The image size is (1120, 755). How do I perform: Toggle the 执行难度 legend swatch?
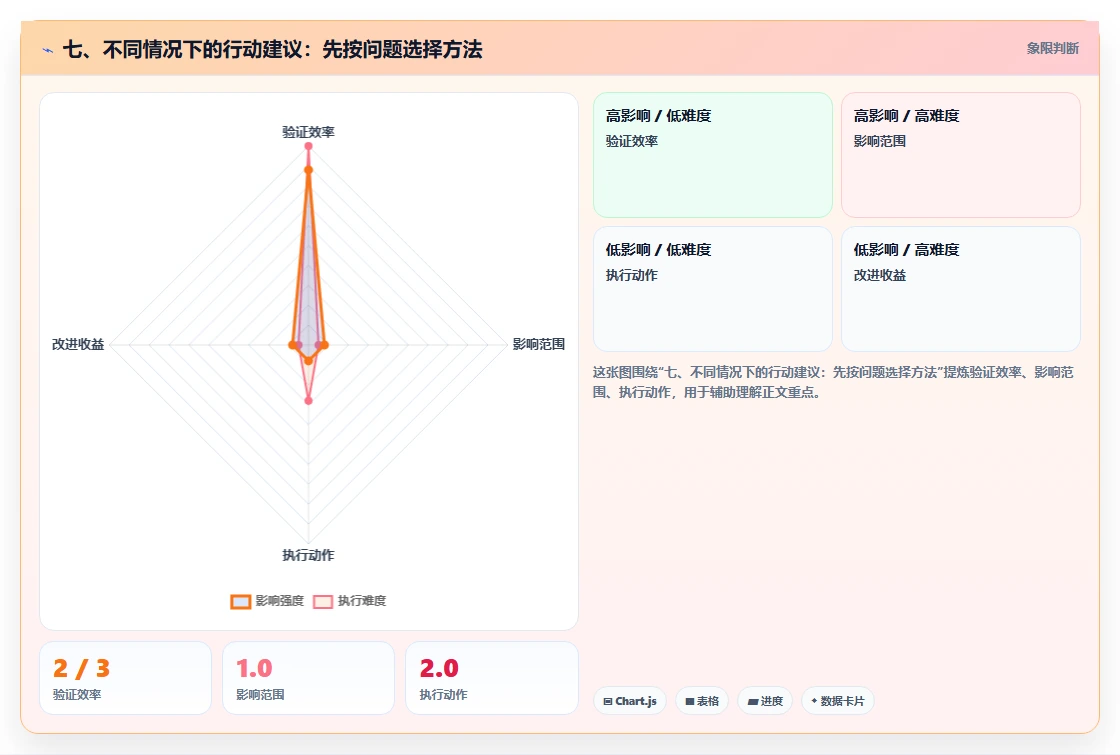(x=323, y=601)
